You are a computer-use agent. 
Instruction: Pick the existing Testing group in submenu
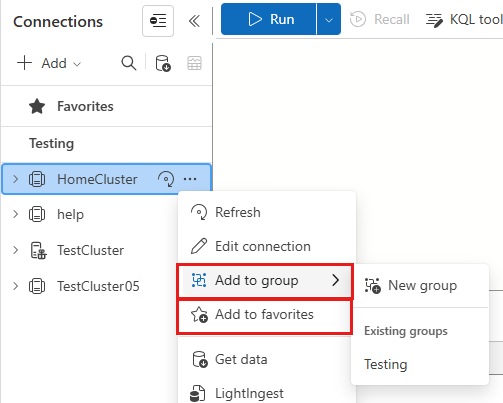tap(386, 364)
